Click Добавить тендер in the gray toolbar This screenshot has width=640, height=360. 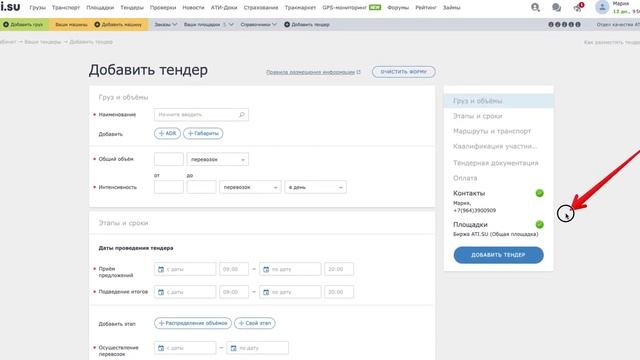307,24
